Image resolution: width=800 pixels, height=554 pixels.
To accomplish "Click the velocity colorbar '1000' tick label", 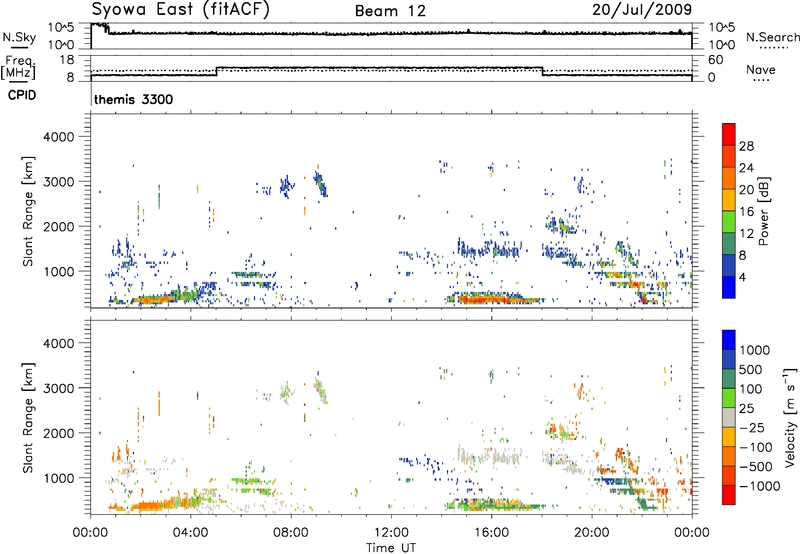I will (x=755, y=350).
